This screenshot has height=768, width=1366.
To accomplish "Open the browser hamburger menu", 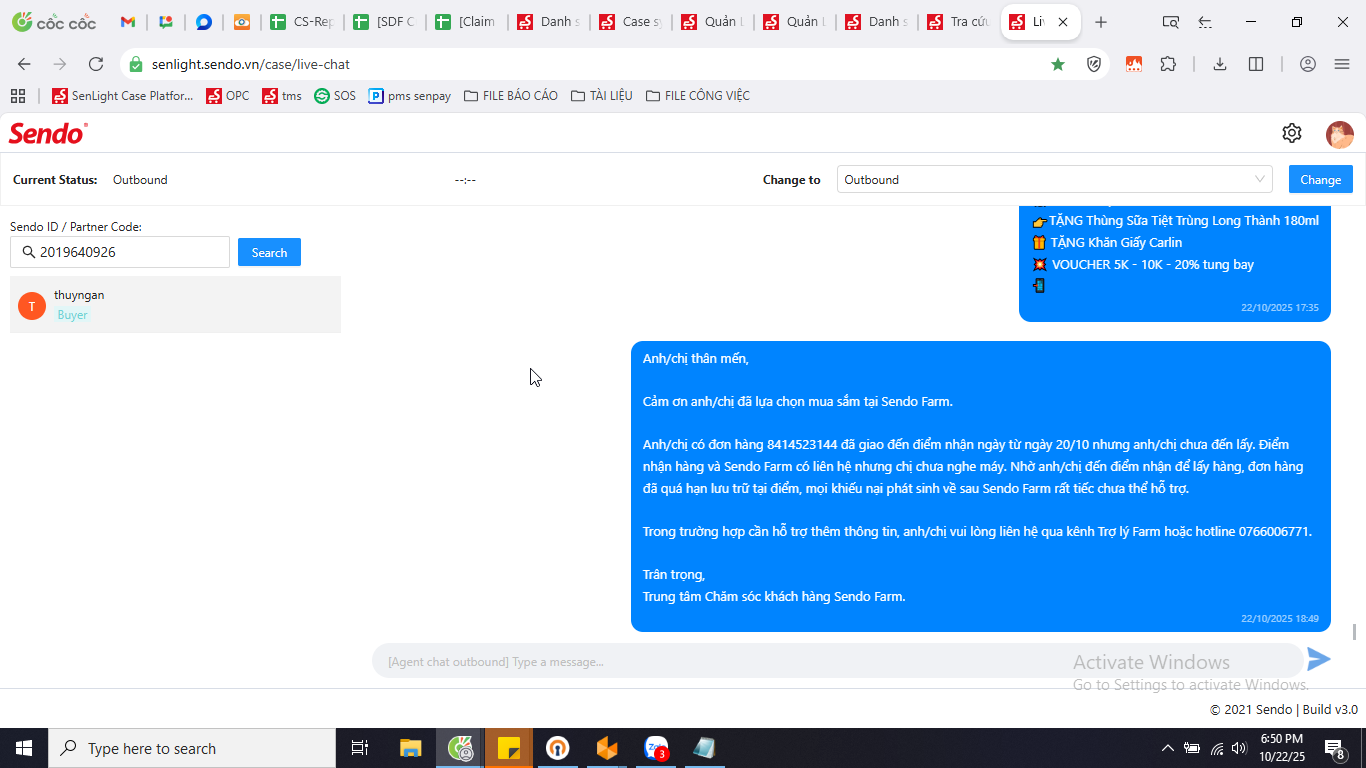I will 1342,64.
